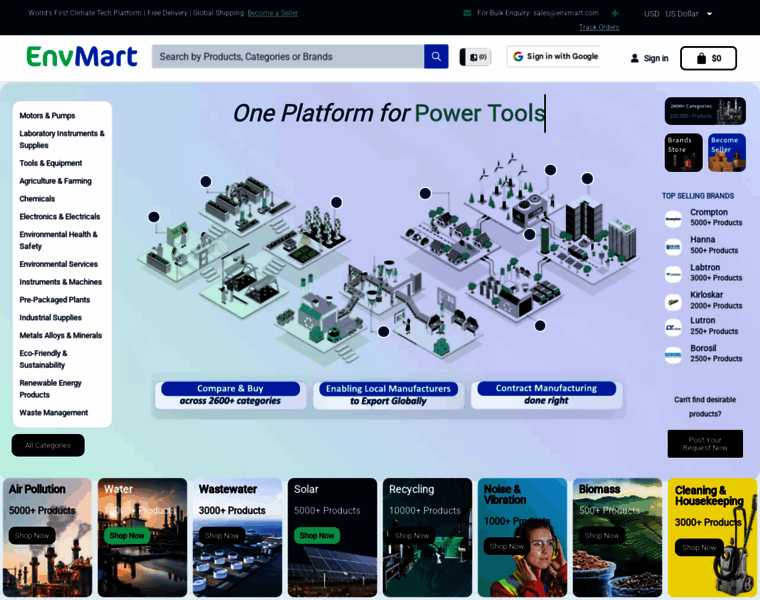Select Waste Management category

tap(53, 413)
